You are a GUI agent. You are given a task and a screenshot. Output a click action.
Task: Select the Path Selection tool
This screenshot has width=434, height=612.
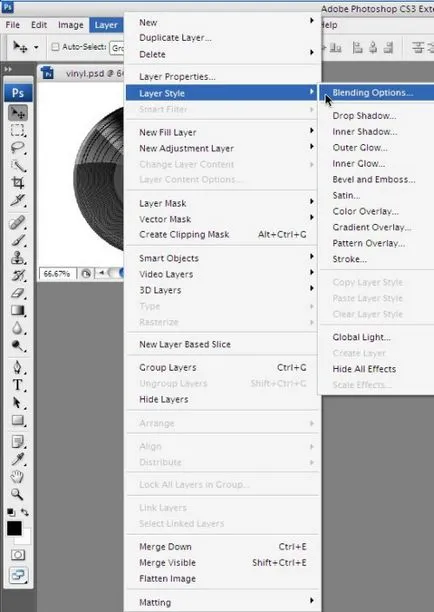(x=18, y=403)
